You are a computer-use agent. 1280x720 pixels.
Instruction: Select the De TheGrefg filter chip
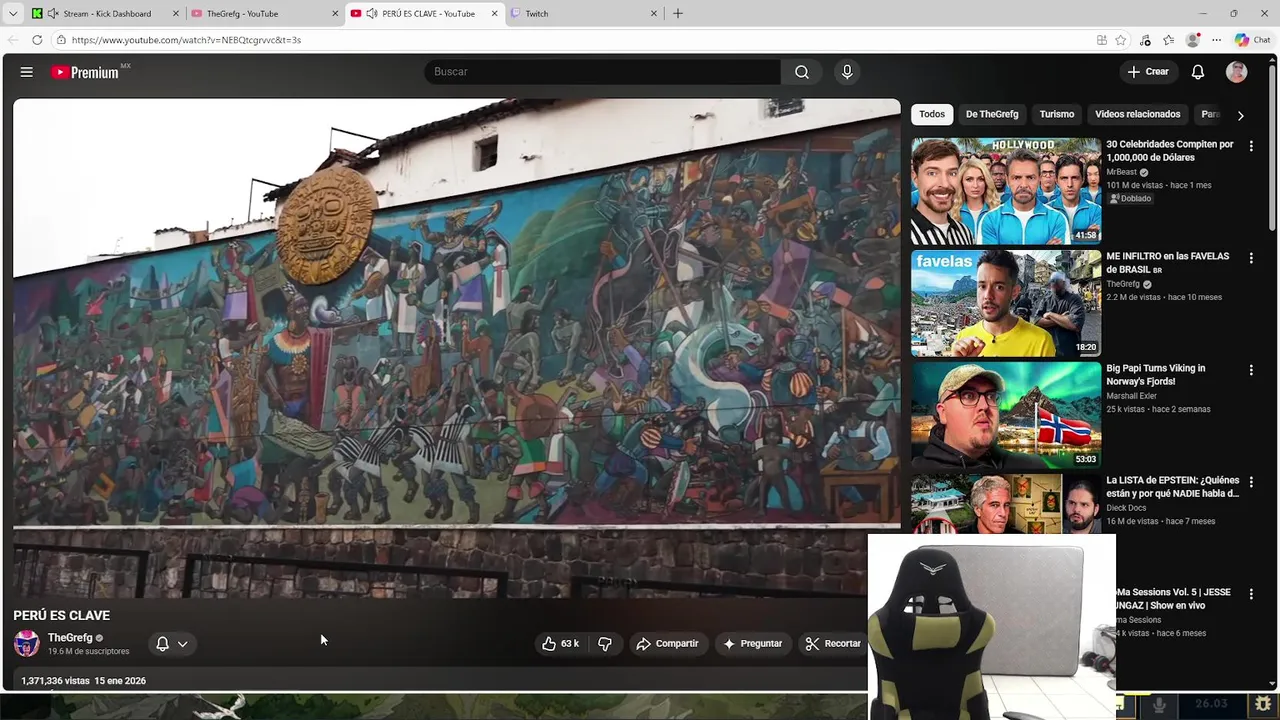point(992,114)
